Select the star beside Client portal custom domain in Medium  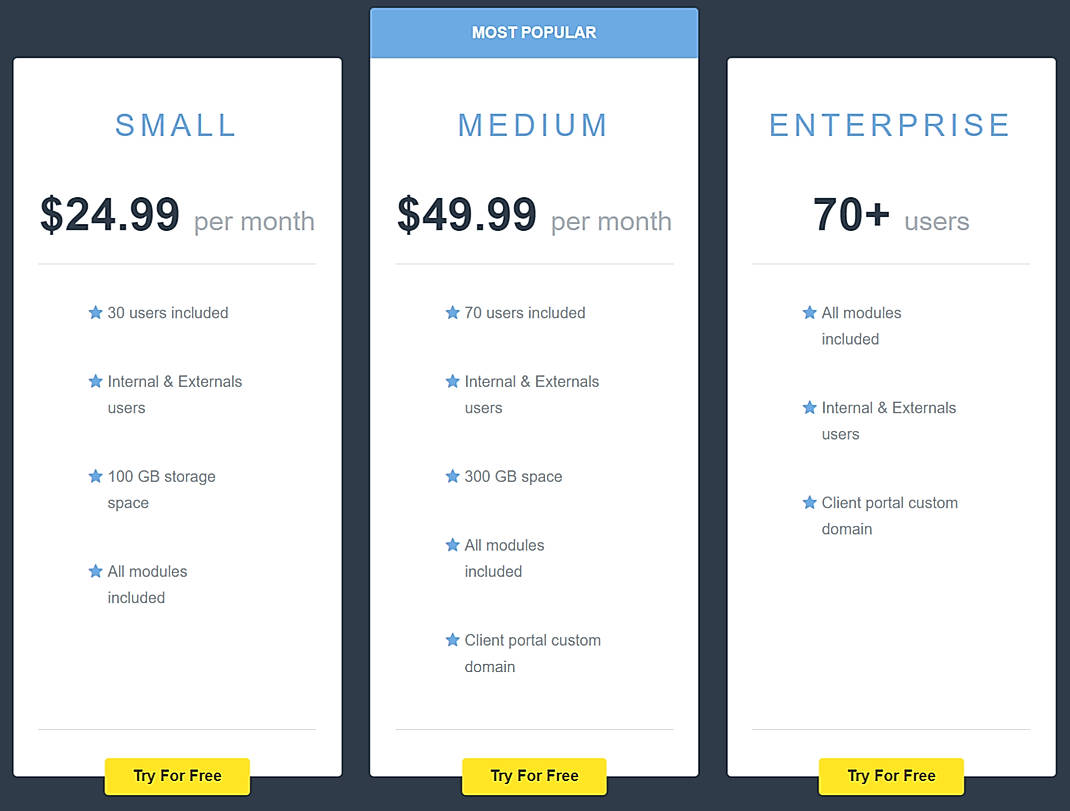coord(451,641)
